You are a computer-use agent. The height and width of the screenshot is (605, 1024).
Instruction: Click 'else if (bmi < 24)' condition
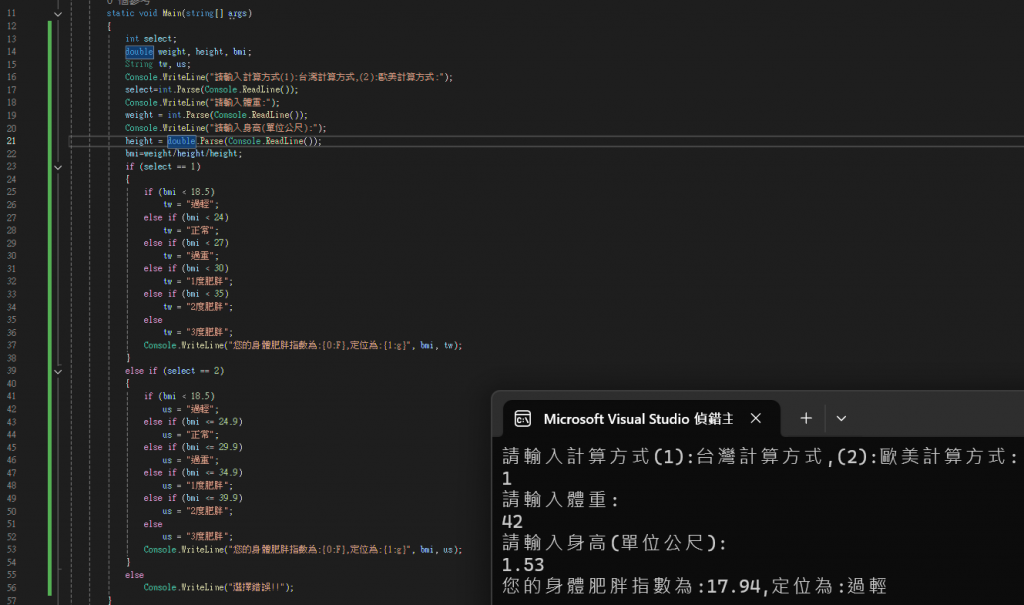tap(186, 218)
